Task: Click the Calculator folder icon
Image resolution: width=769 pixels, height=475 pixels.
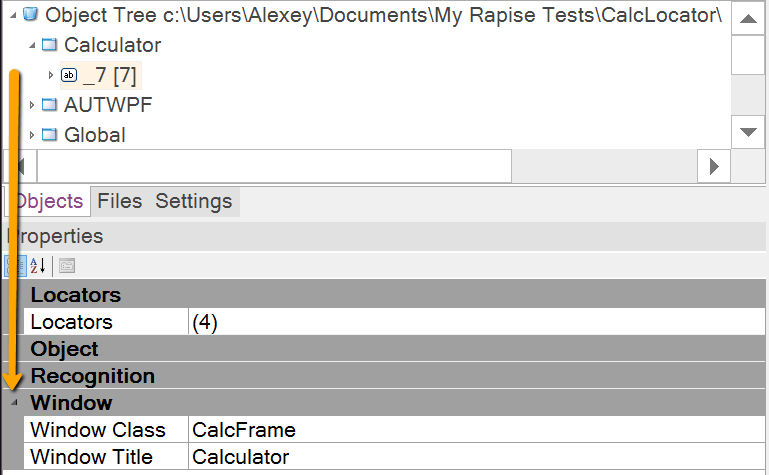Action: [x=50, y=45]
